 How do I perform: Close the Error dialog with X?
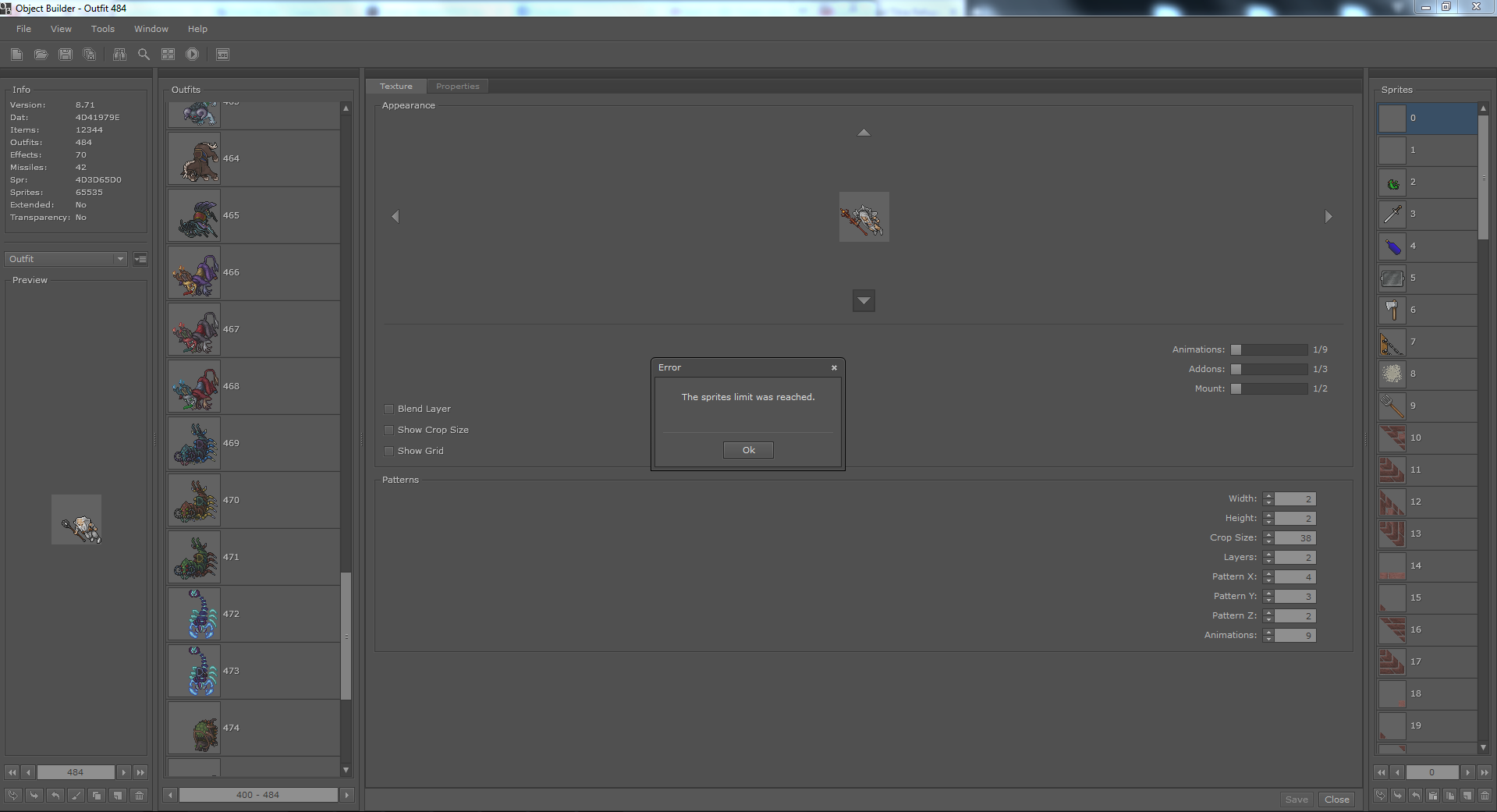coord(834,367)
